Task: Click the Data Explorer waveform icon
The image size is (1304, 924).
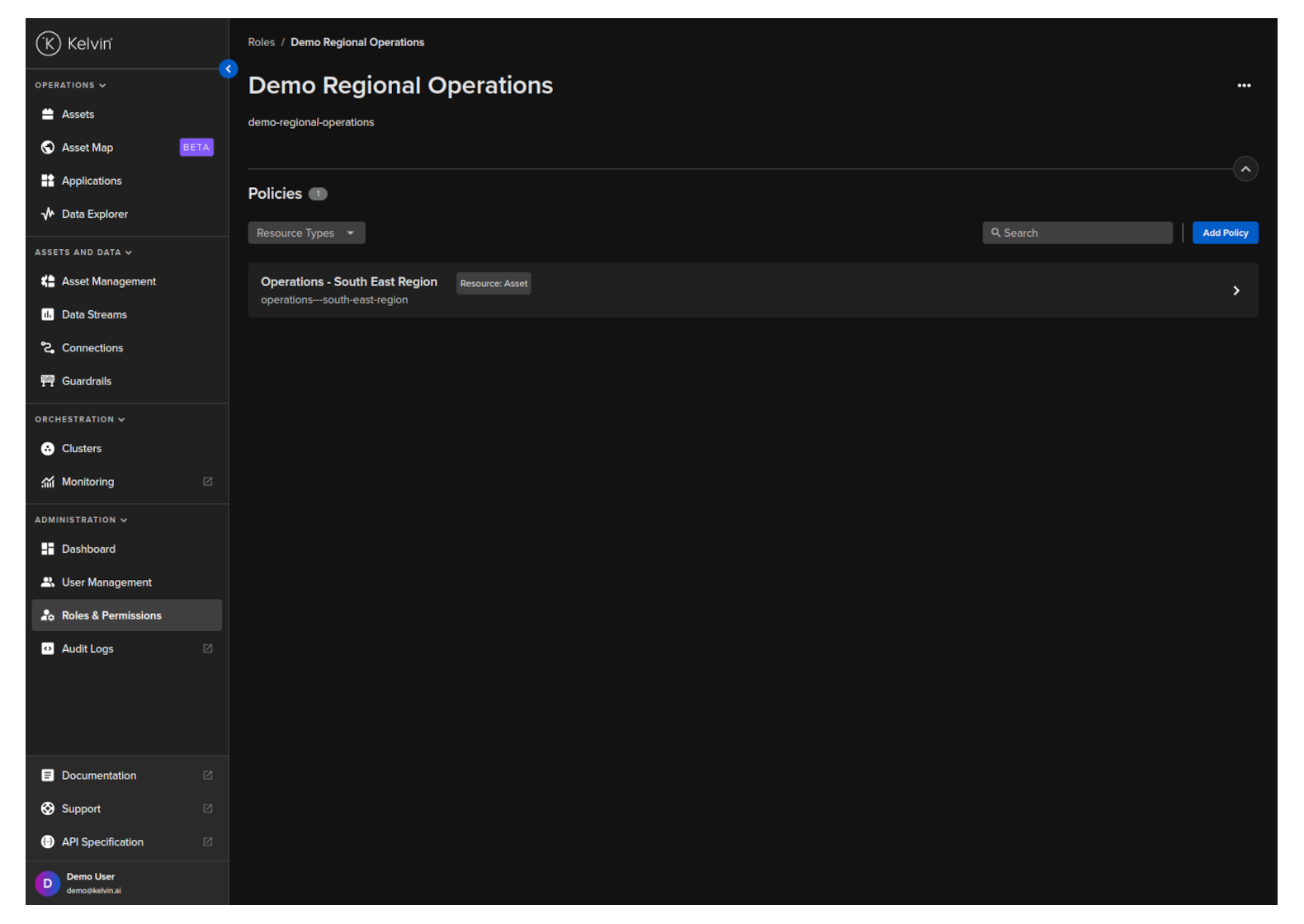Action: click(x=48, y=214)
